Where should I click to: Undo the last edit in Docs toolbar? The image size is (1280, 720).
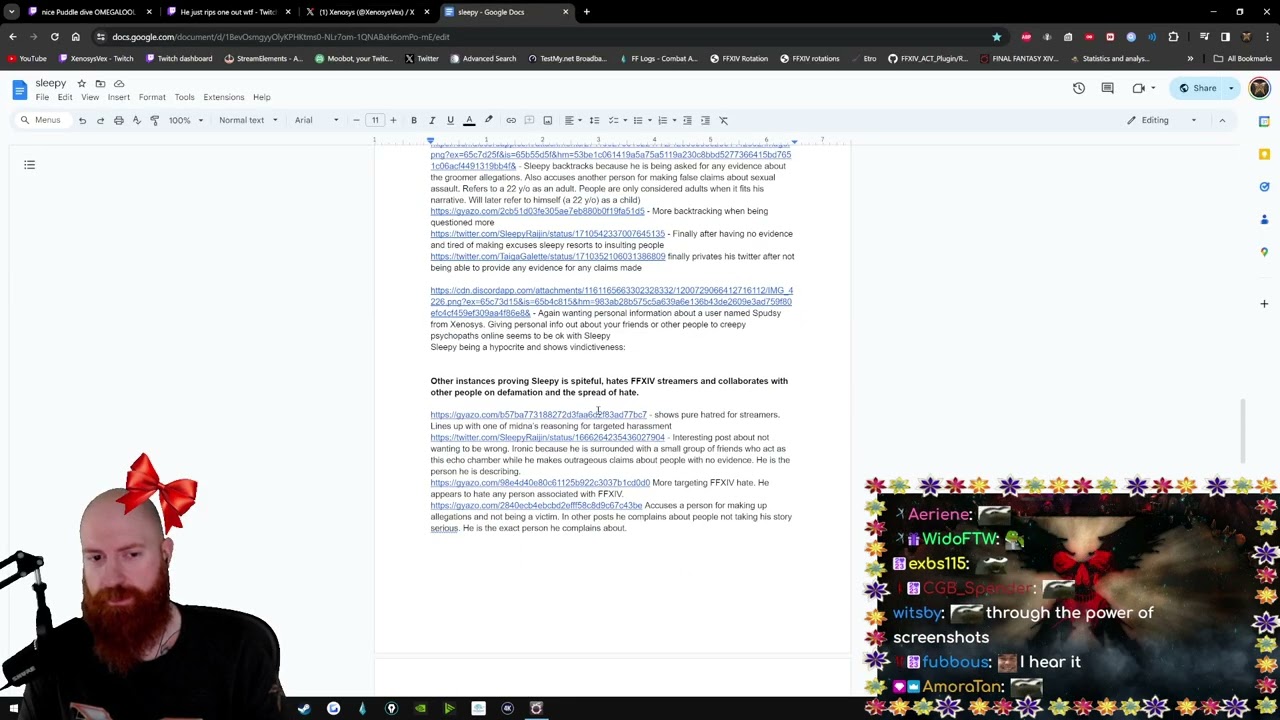tap(82, 120)
